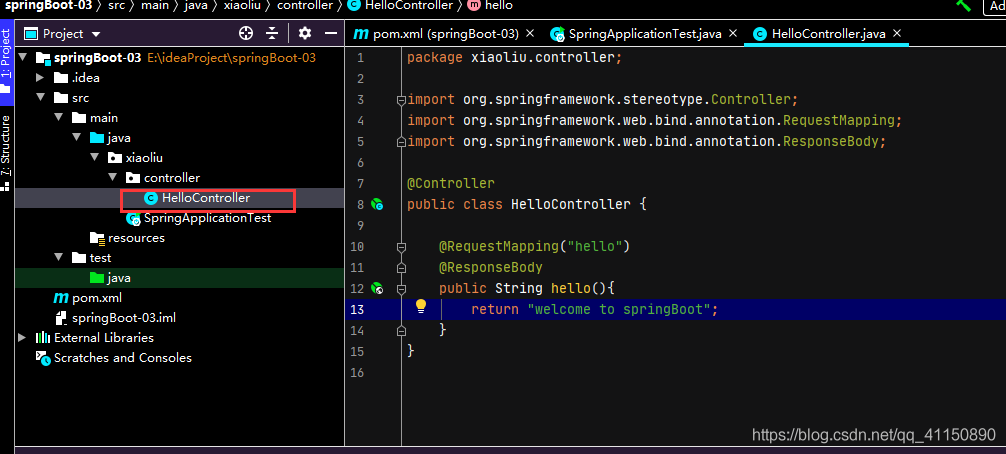Image resolution: width=1006 pixels, height=454 pixels.
Task: Click the green build hammer icon
Action: (964, 5)
